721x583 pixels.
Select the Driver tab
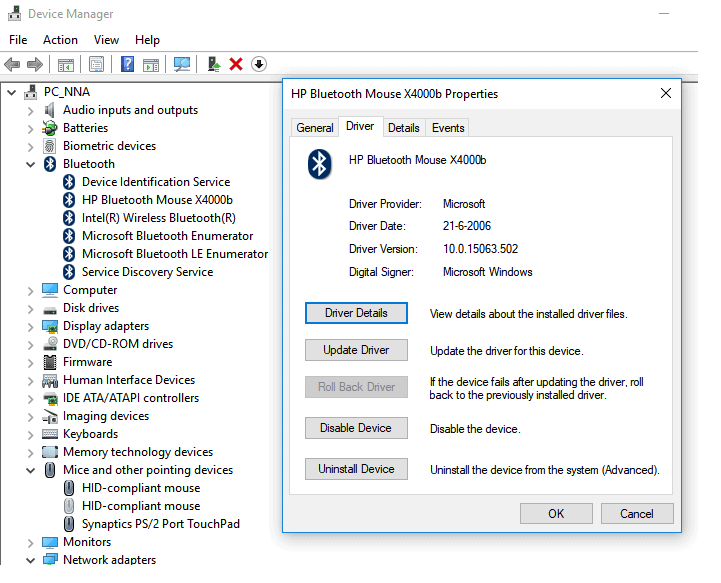click(360, 126)
